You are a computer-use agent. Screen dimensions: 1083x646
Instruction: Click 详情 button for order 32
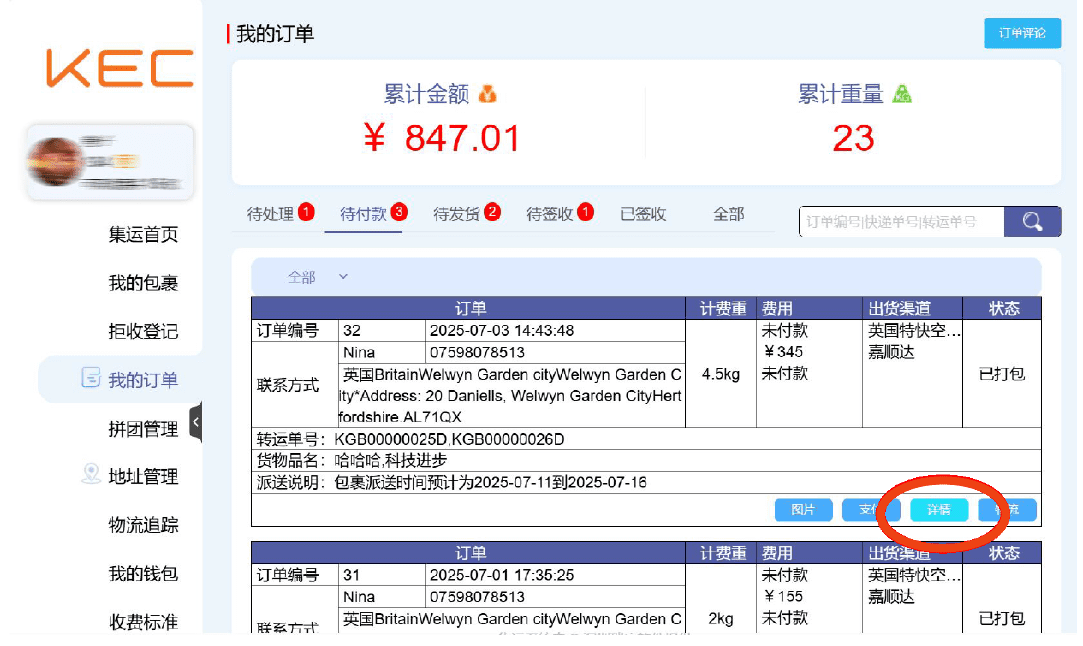939,510
